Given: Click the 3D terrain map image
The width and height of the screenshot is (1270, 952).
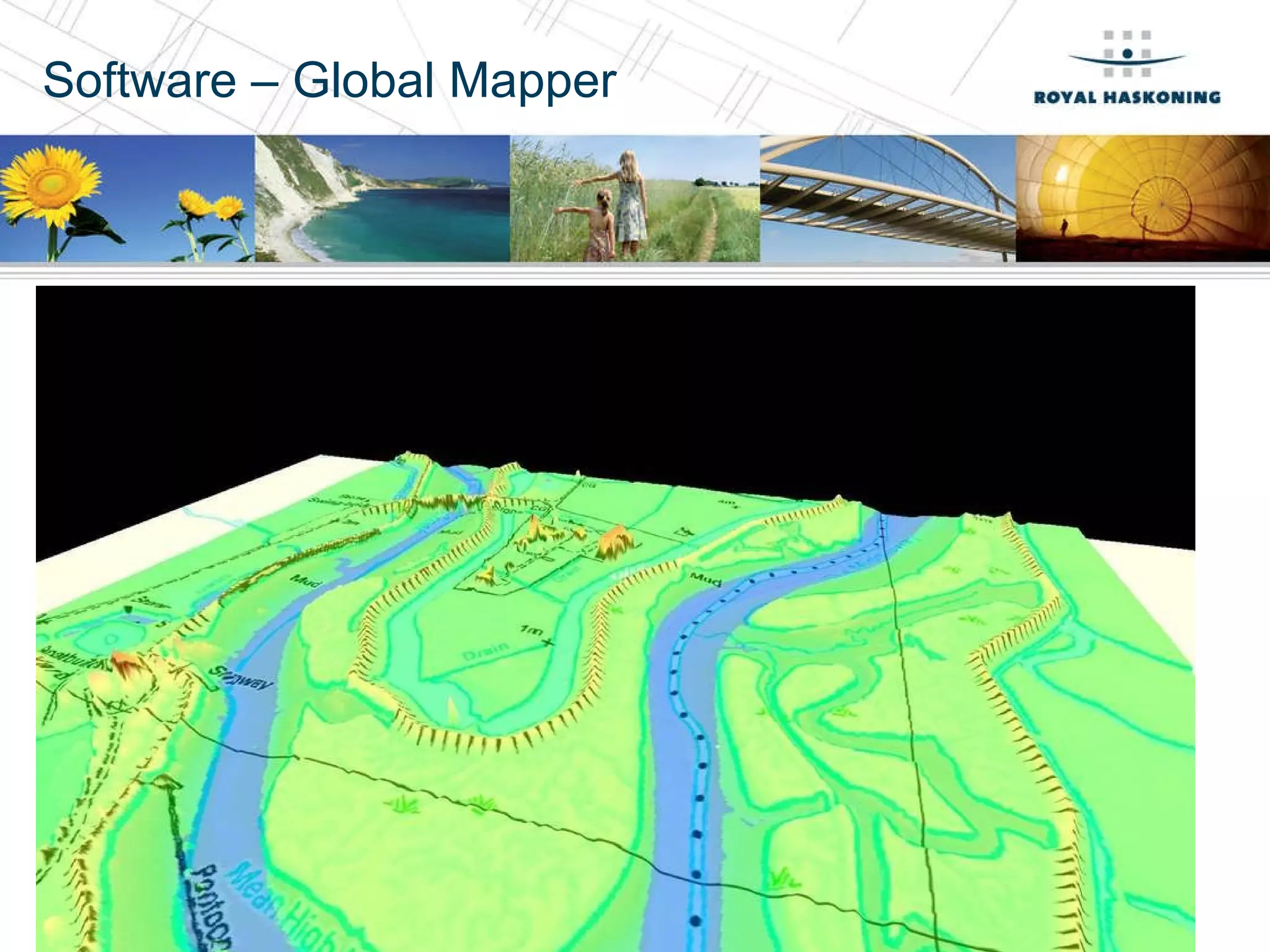Looking at the screenshot, I should click(615, 619).
